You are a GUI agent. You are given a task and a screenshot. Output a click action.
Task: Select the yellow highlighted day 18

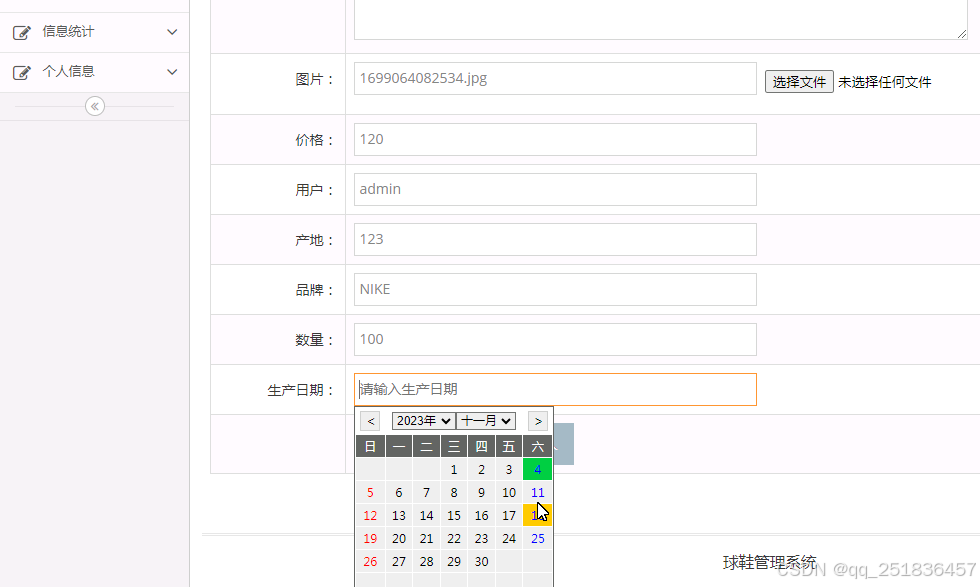[538, 516]
